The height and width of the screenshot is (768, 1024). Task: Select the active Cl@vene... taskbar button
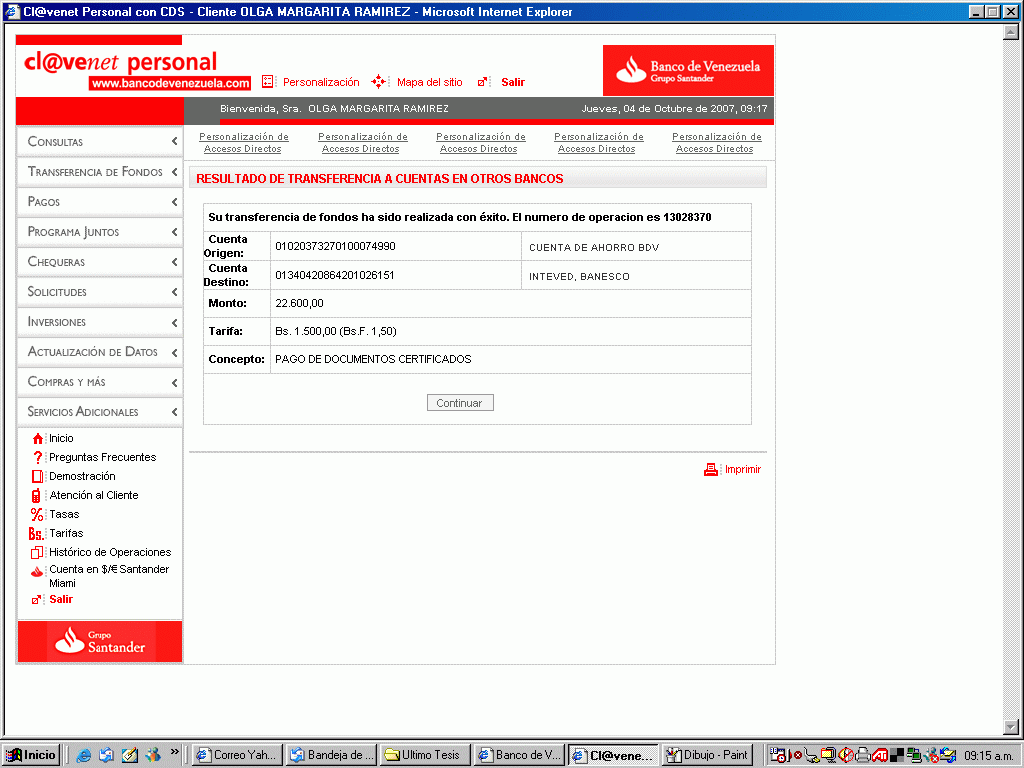tap(613, 755)
